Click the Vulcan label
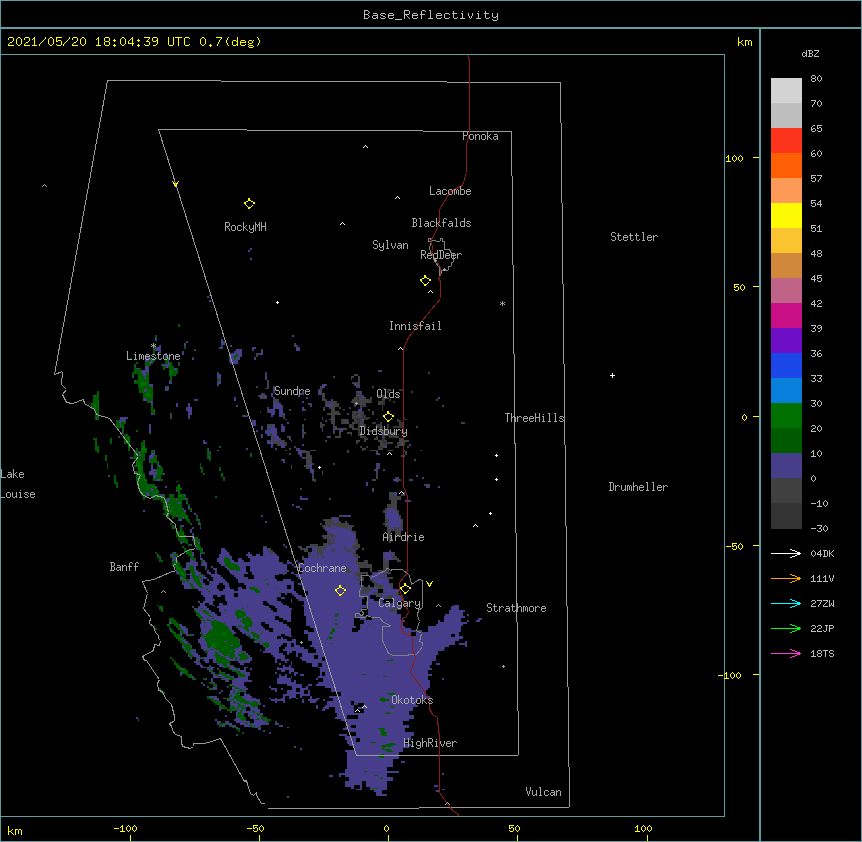The width and height of the screenshot is (862, 842). click(x=543, y=792)
